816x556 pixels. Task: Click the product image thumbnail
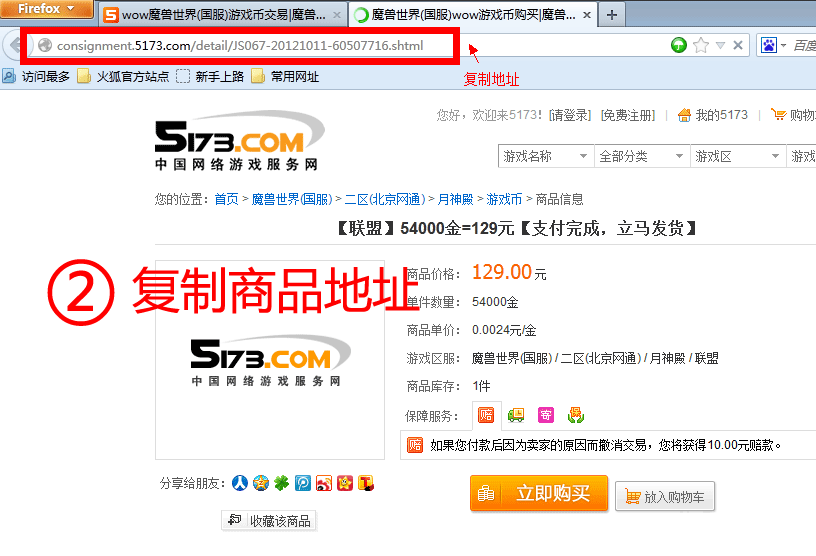click(270, 360)
